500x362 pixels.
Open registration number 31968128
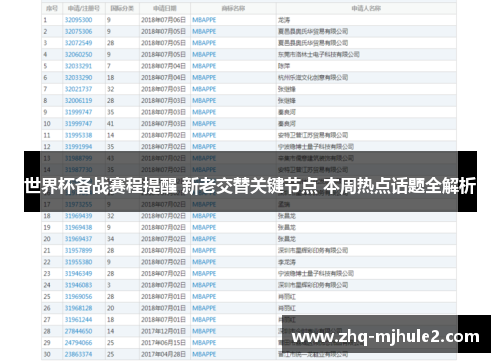pyautogui.click(x=78, y=308)
